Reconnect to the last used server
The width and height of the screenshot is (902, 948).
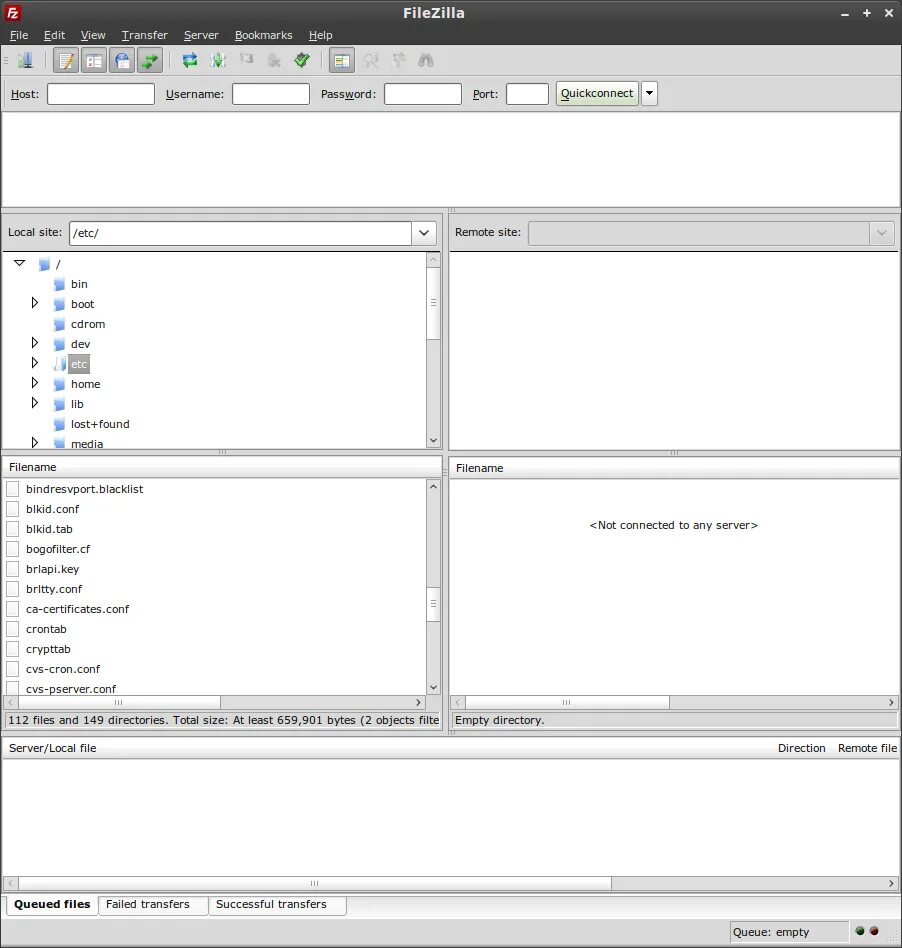click(302, 60)
